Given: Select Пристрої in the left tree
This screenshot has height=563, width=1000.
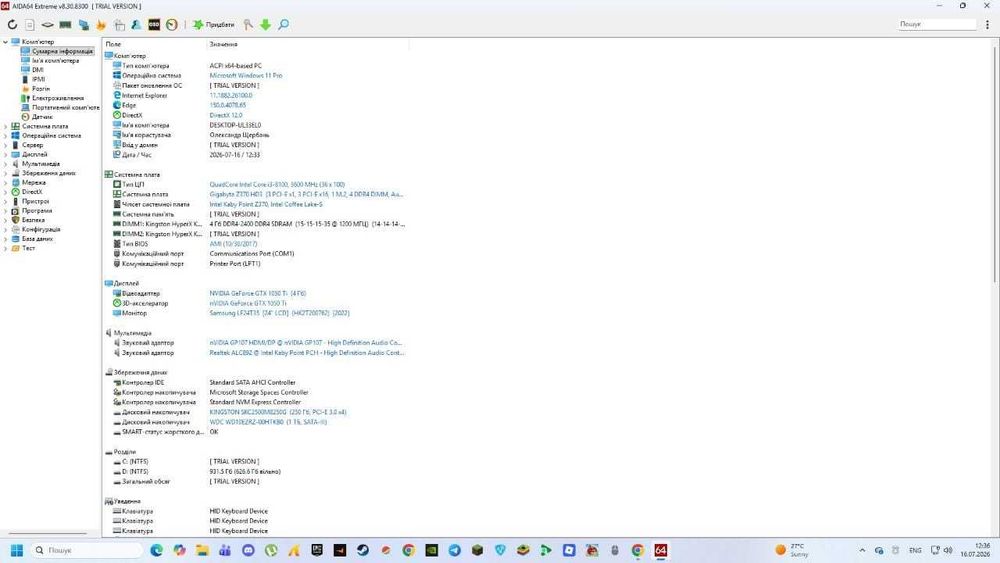Looking at the screenshot, I should coord(35,201).
